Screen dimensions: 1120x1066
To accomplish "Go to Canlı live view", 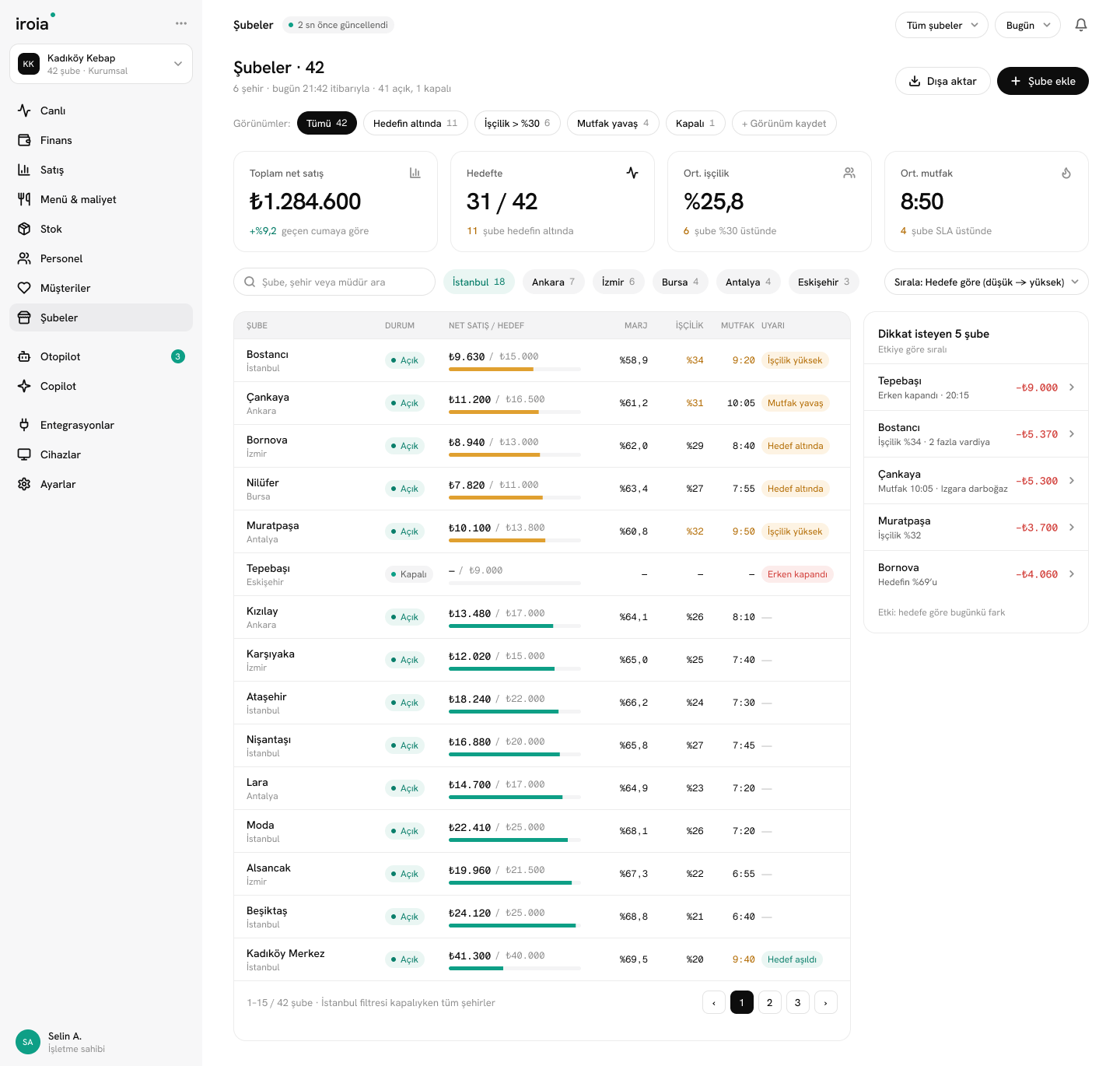I will (x=101, y=110).
